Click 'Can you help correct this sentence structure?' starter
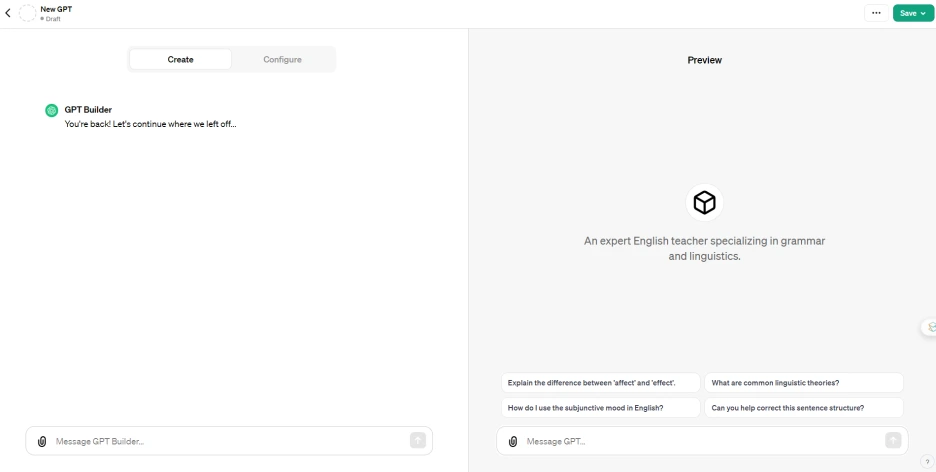The width and height of the screenshot is (936, 472). pyautogui.click(x=803, y=407)
